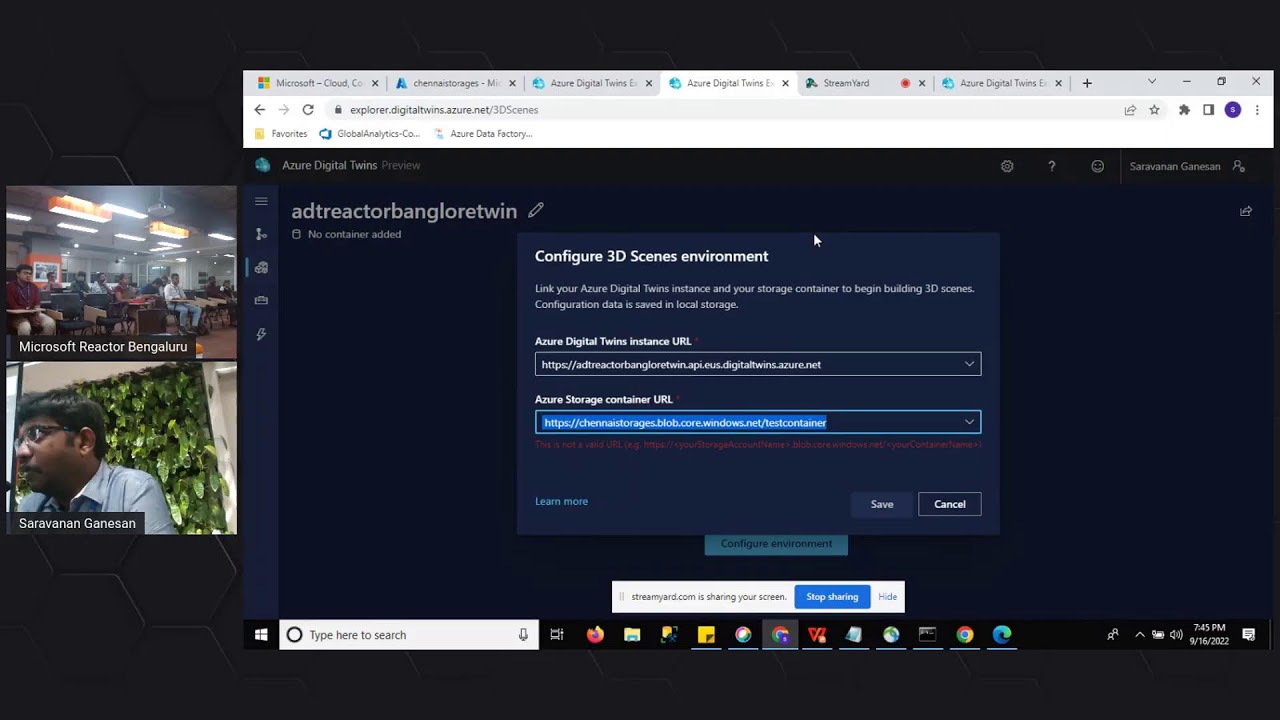The width and height of the screenshot is (1280, 720).
Task: Reload the browser page
Action: pos(308,110)
